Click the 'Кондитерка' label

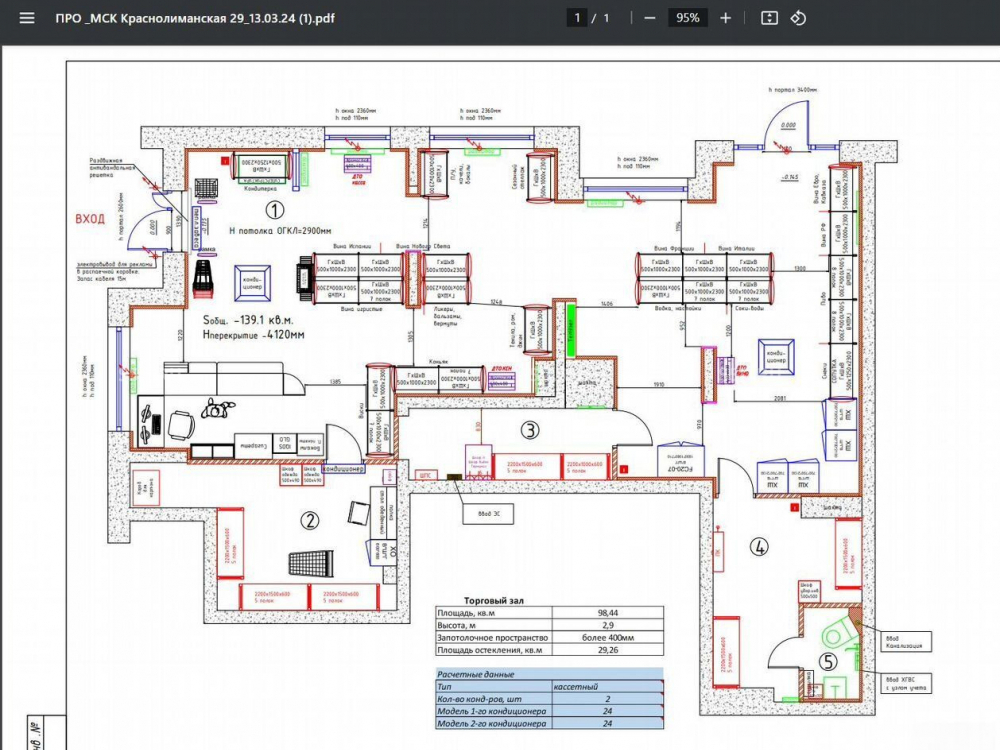261,189
